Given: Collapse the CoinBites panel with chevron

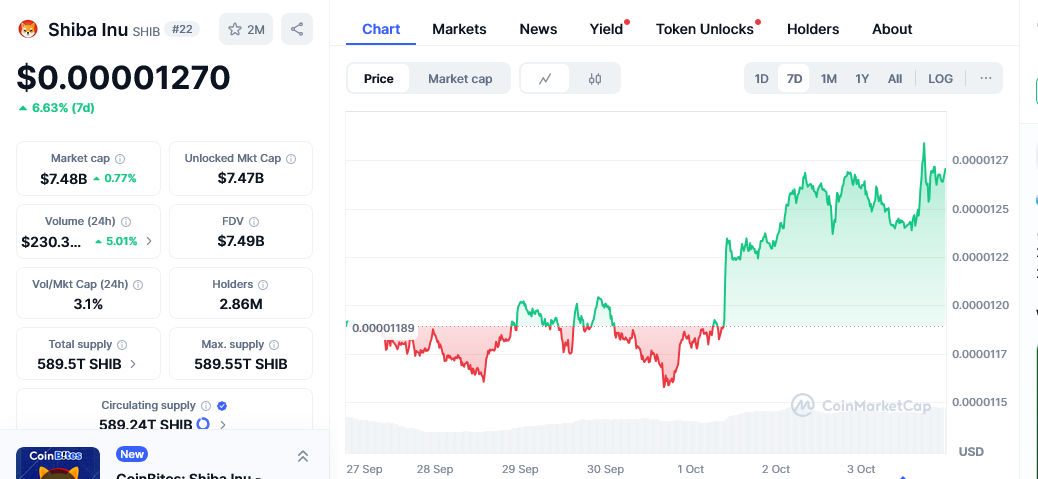Looking at the screenshot, I should click(303, 456).
